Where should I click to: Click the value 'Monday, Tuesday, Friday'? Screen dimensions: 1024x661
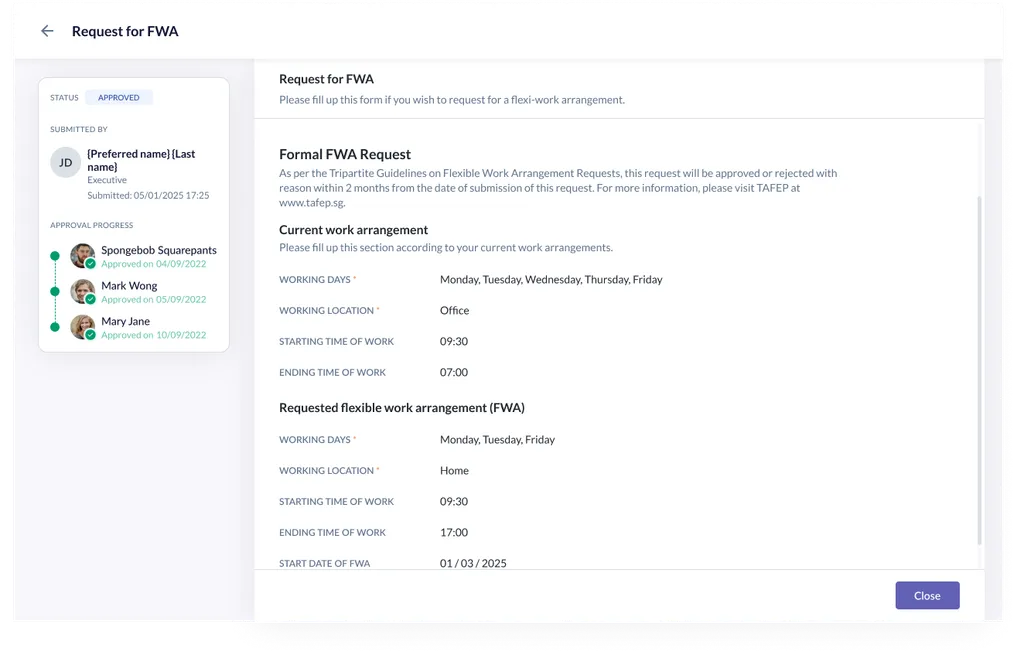(498, 440)
